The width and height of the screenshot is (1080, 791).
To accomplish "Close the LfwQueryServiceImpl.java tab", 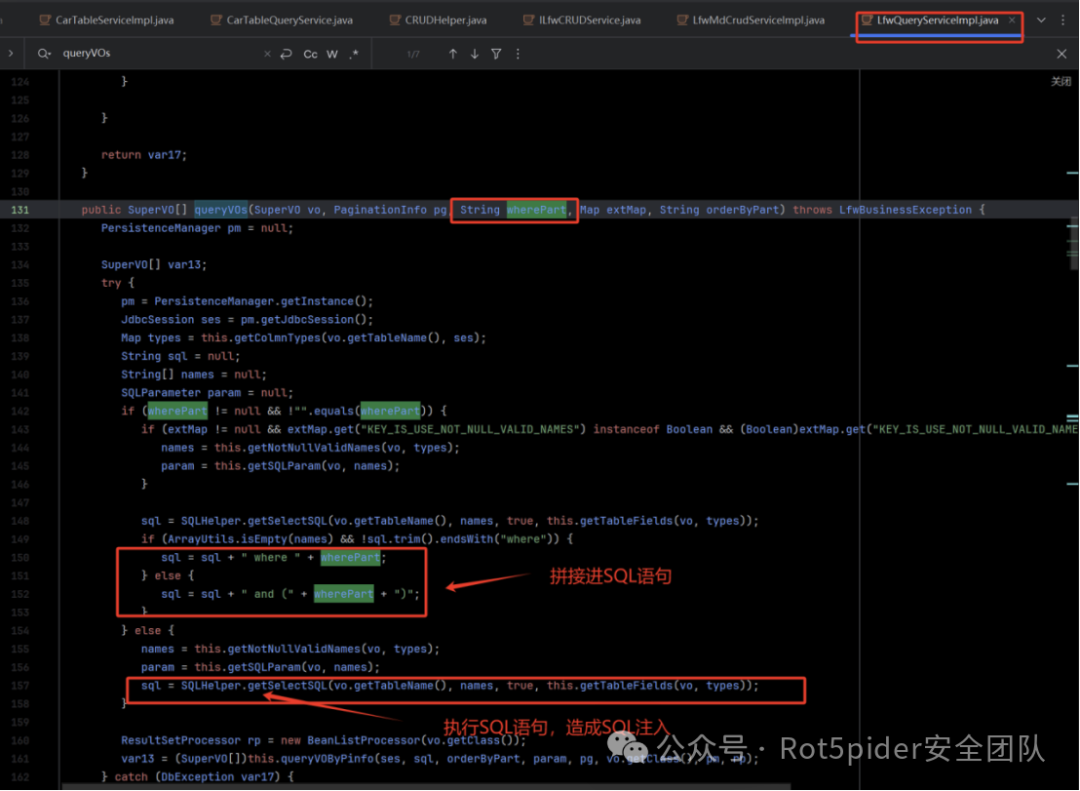I will point(1012,20).
